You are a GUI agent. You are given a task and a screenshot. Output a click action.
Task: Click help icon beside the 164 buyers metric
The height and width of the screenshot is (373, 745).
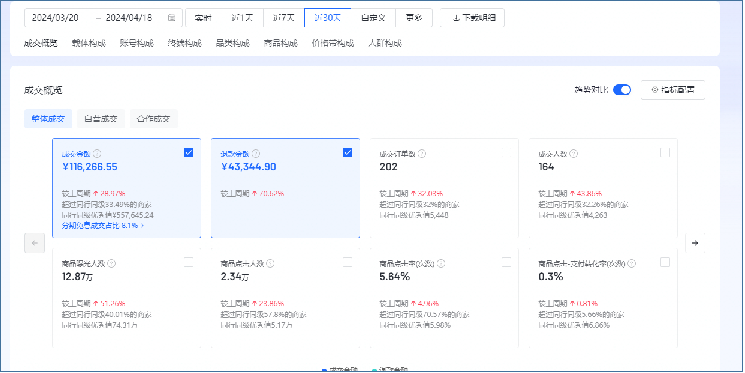pos(573,153)
